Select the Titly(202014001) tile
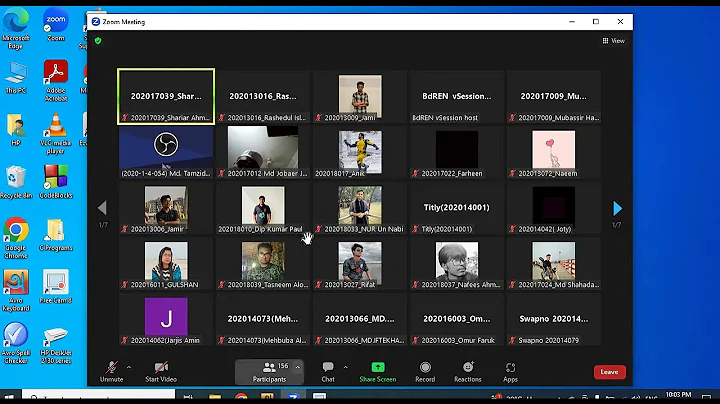720x404 pixels. pyautogui.click(x=456, y=208)
